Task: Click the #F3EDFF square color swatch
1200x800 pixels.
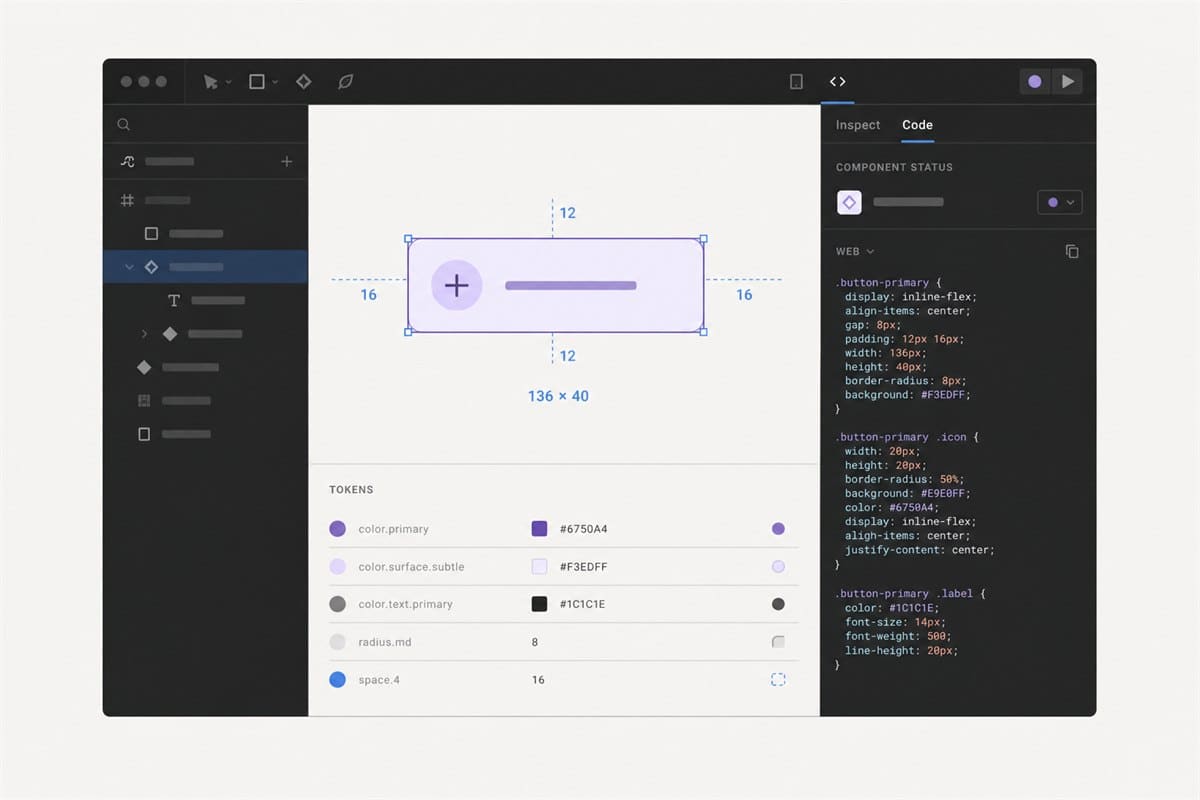Action: pos(539,566)
